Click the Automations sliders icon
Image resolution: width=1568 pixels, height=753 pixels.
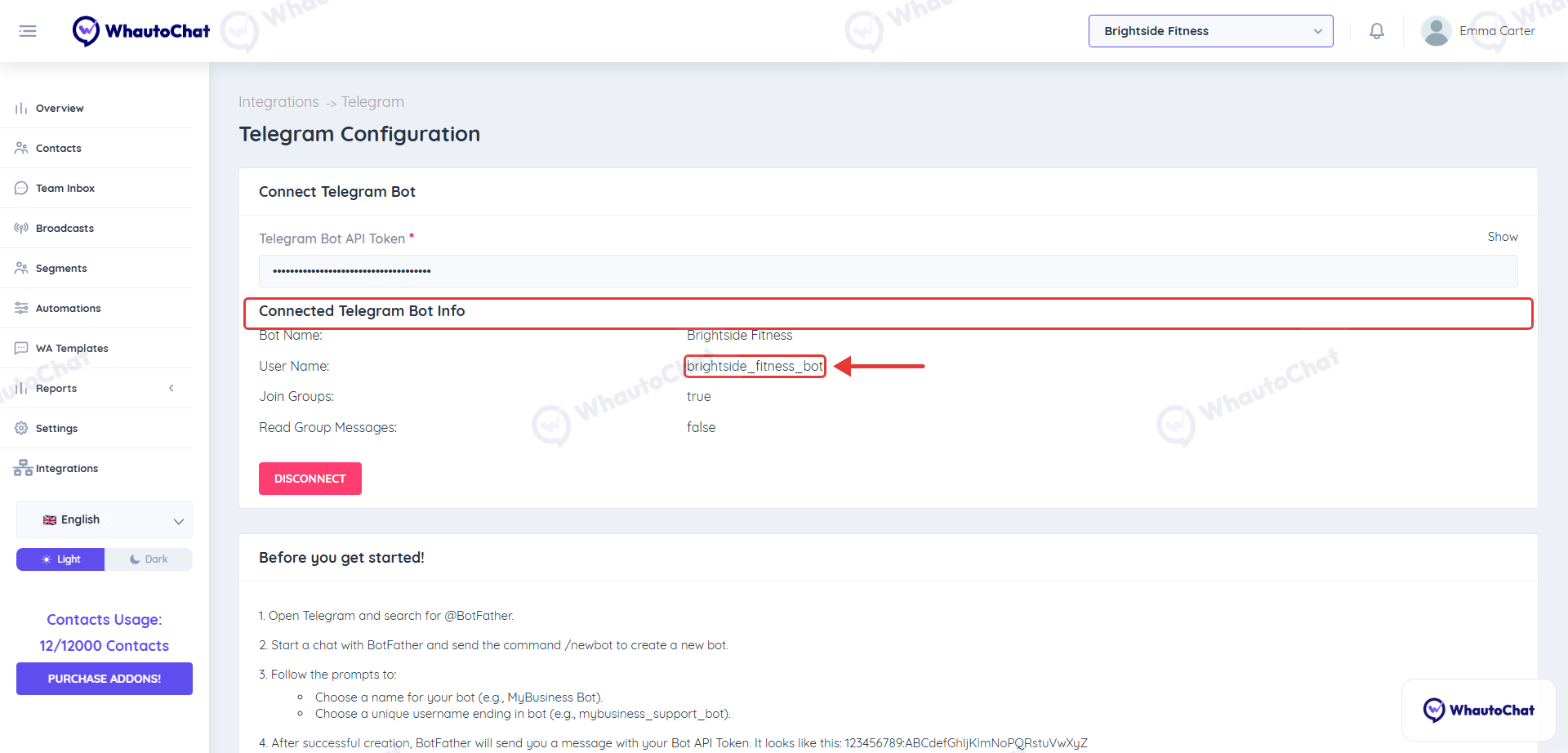tap(21, 309)
